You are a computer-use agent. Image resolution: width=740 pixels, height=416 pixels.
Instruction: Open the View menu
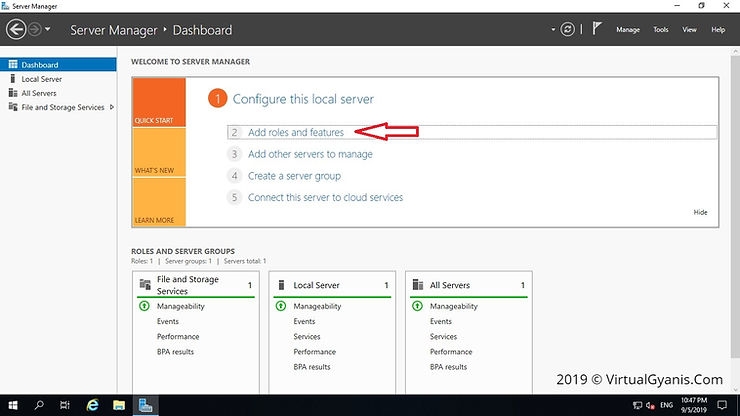(689, 30)
